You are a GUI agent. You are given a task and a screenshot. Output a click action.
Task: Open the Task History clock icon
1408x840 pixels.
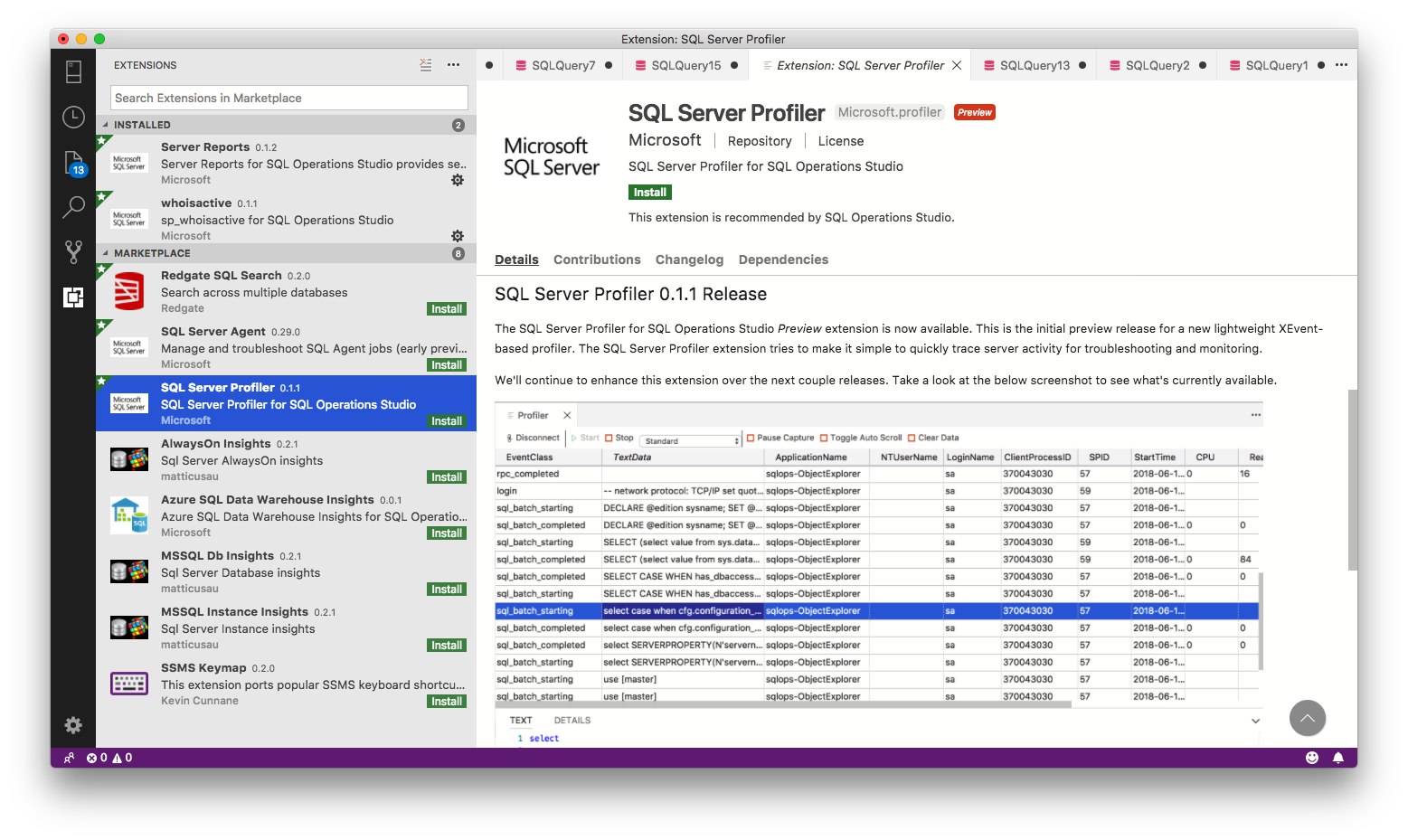point(73,117)
